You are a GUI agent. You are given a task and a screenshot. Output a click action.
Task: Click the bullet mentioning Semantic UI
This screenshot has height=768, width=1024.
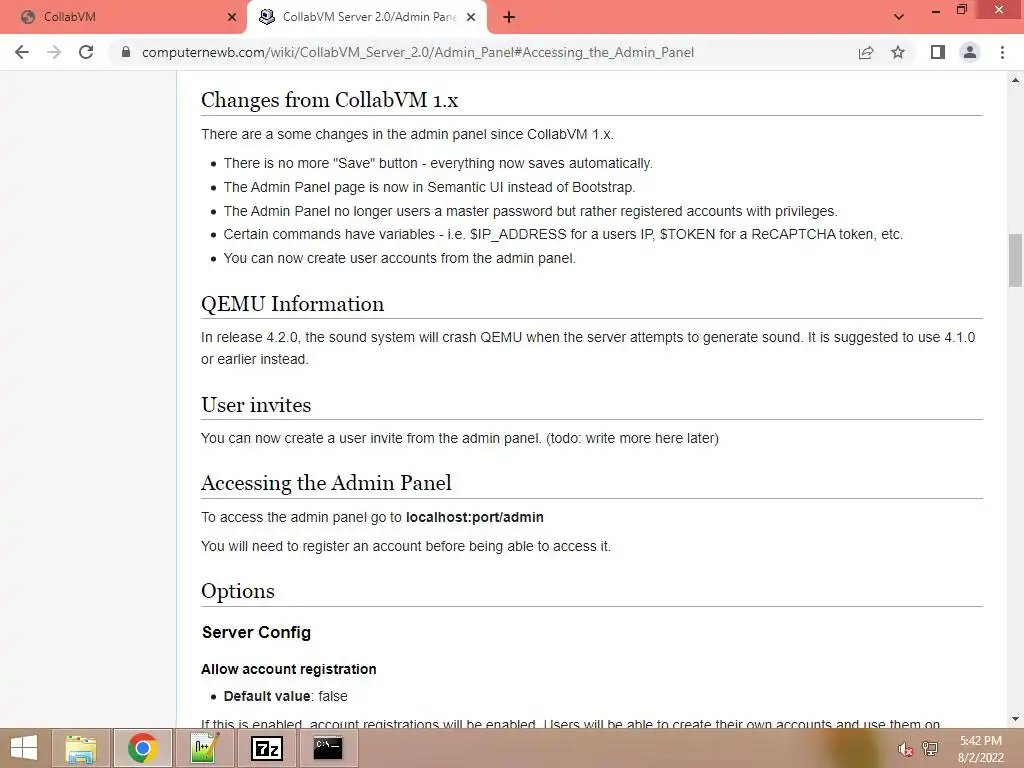pos(429,187)
